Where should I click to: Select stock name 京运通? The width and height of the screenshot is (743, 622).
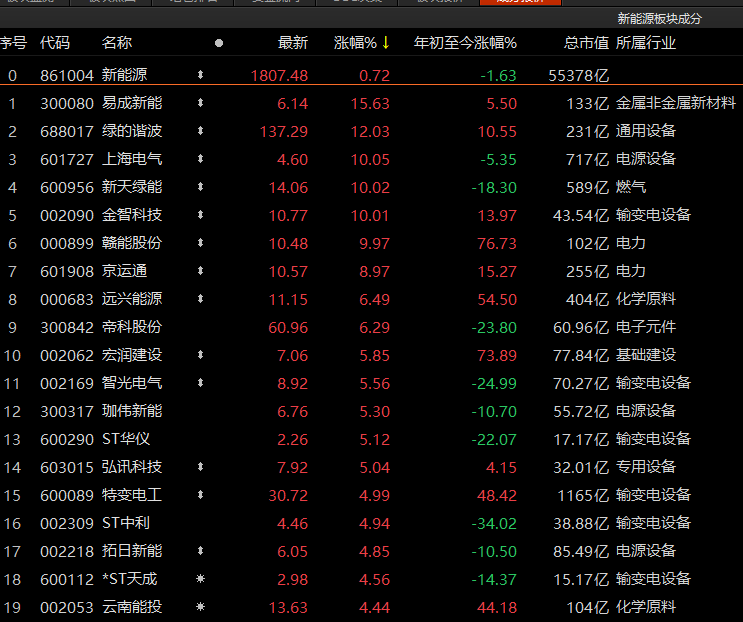124,271
